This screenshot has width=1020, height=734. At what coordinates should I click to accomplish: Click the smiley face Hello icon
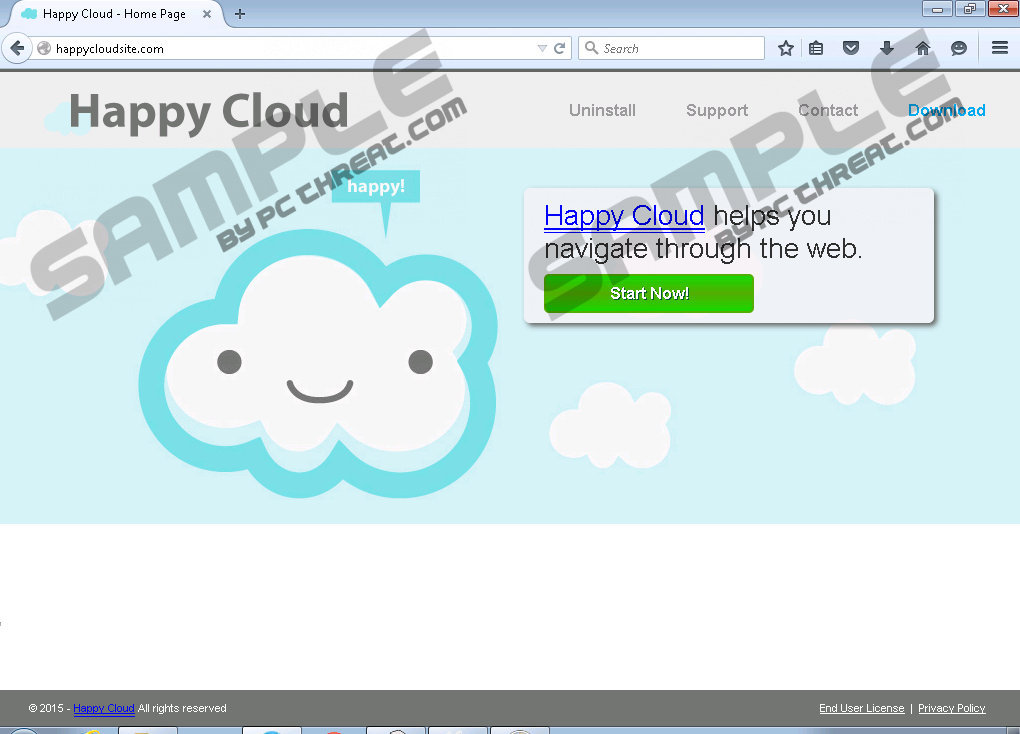[959, 48]
